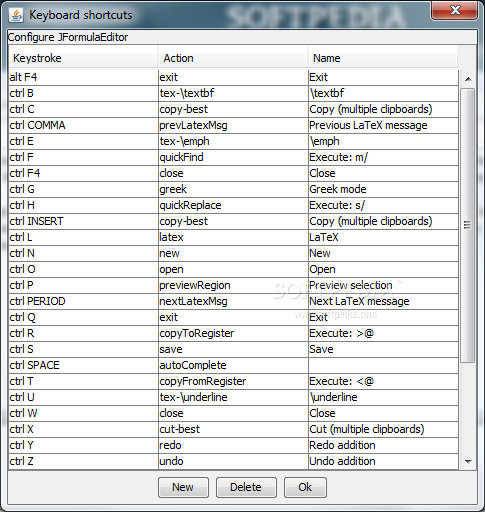
Task: Click the tex-\emph action cell
Action: pos(233,141)
